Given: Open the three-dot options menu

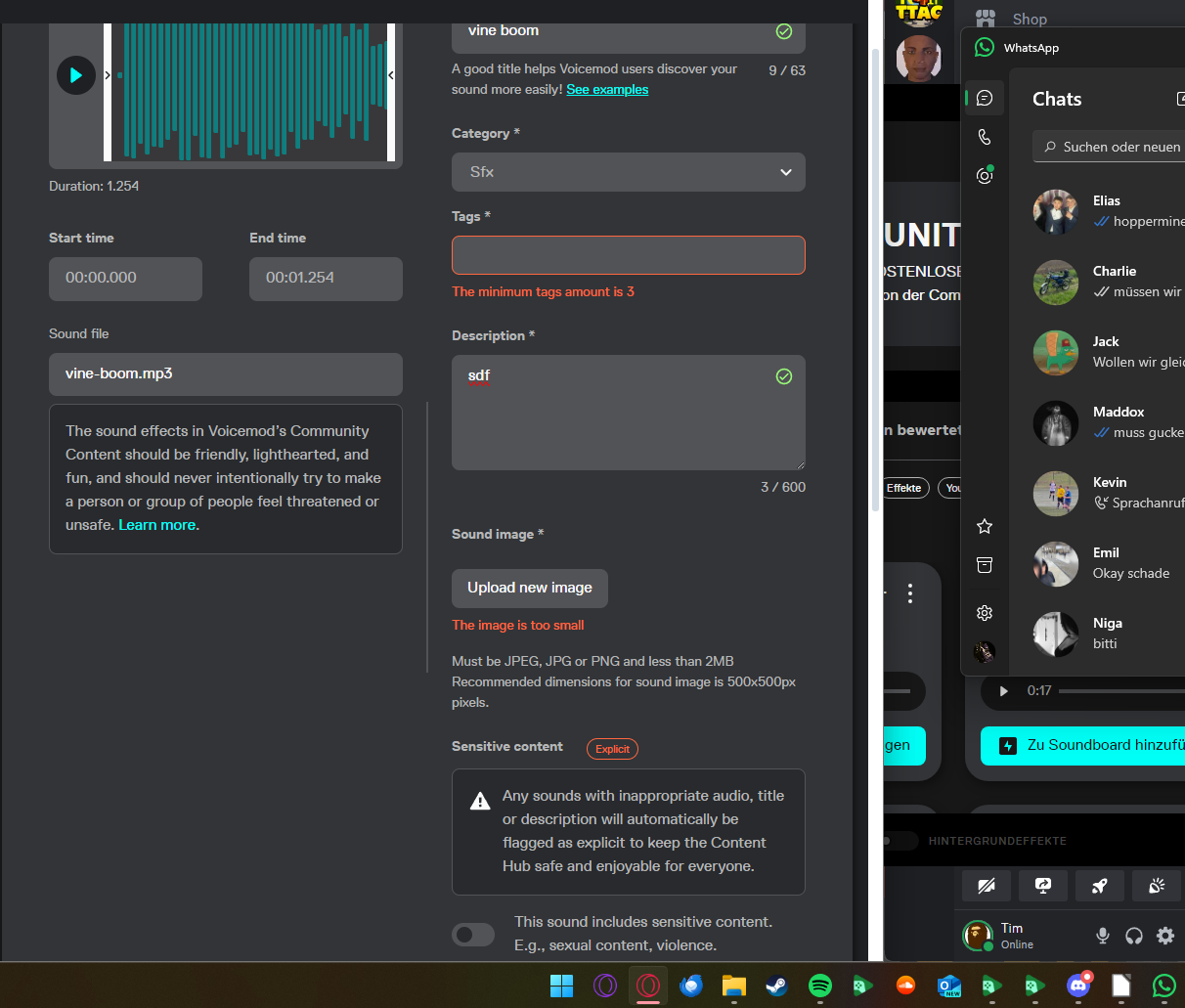Looking at the screenshot, I should 910,593.
